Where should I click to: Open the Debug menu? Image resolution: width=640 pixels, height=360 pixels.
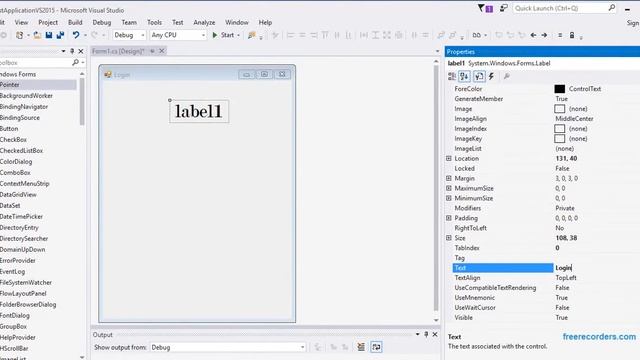pos(102,22)
